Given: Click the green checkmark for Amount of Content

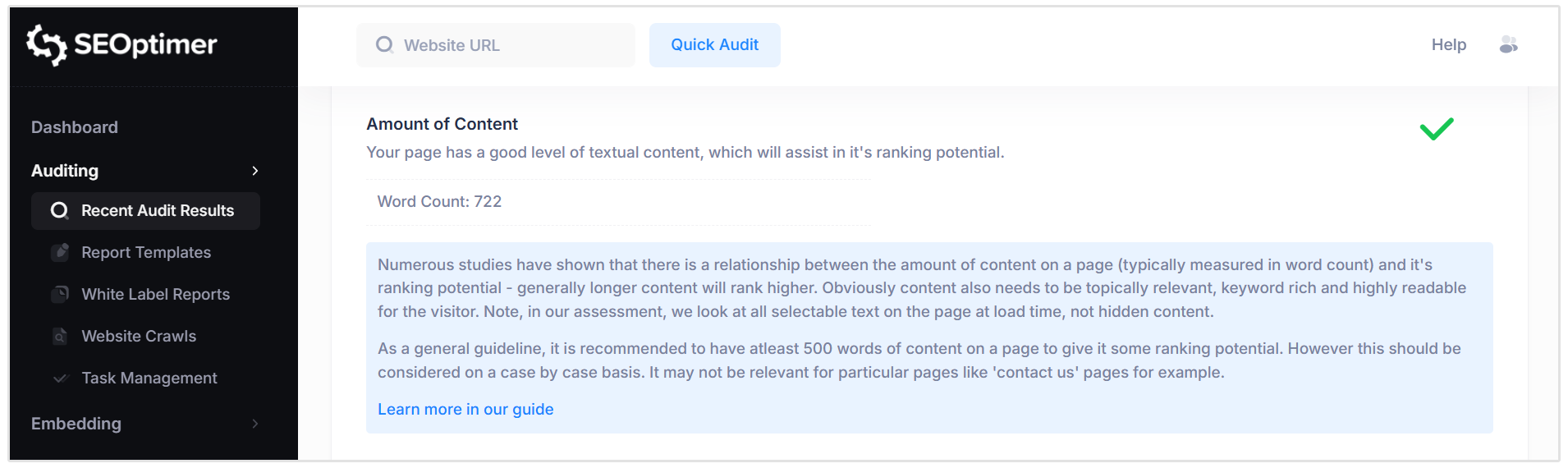Looking at the screenshot, I should pos(1437,129).
